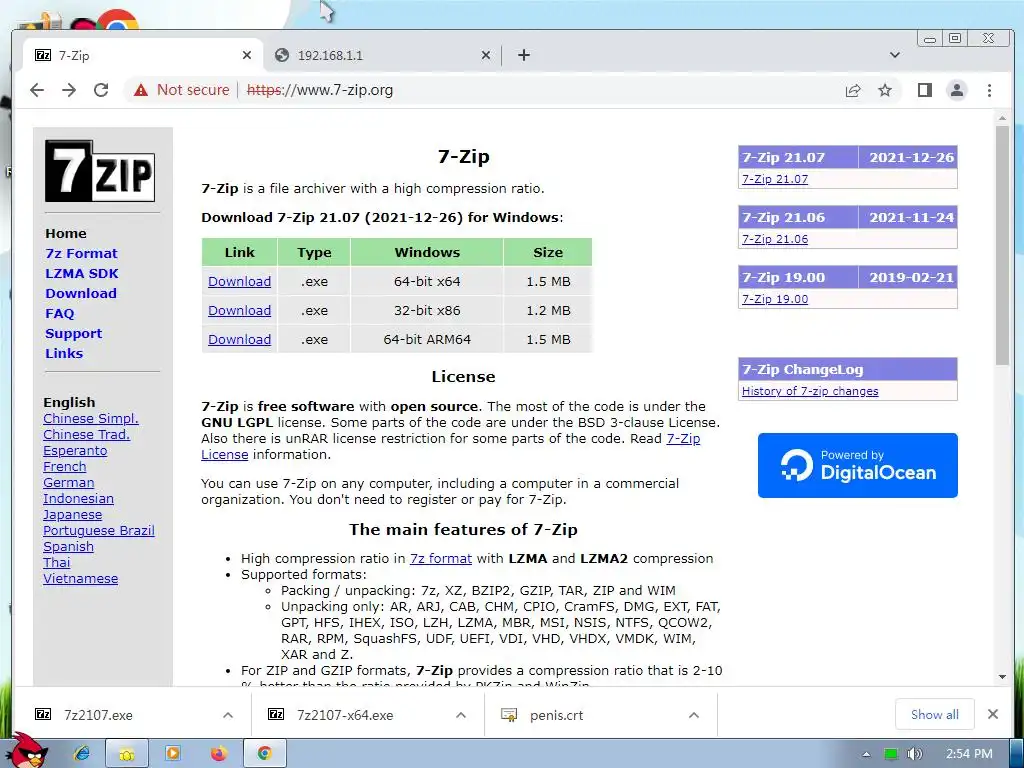1024x768 pixels.
Task: Switch language to Vietnamese
Action: (80, 579)
